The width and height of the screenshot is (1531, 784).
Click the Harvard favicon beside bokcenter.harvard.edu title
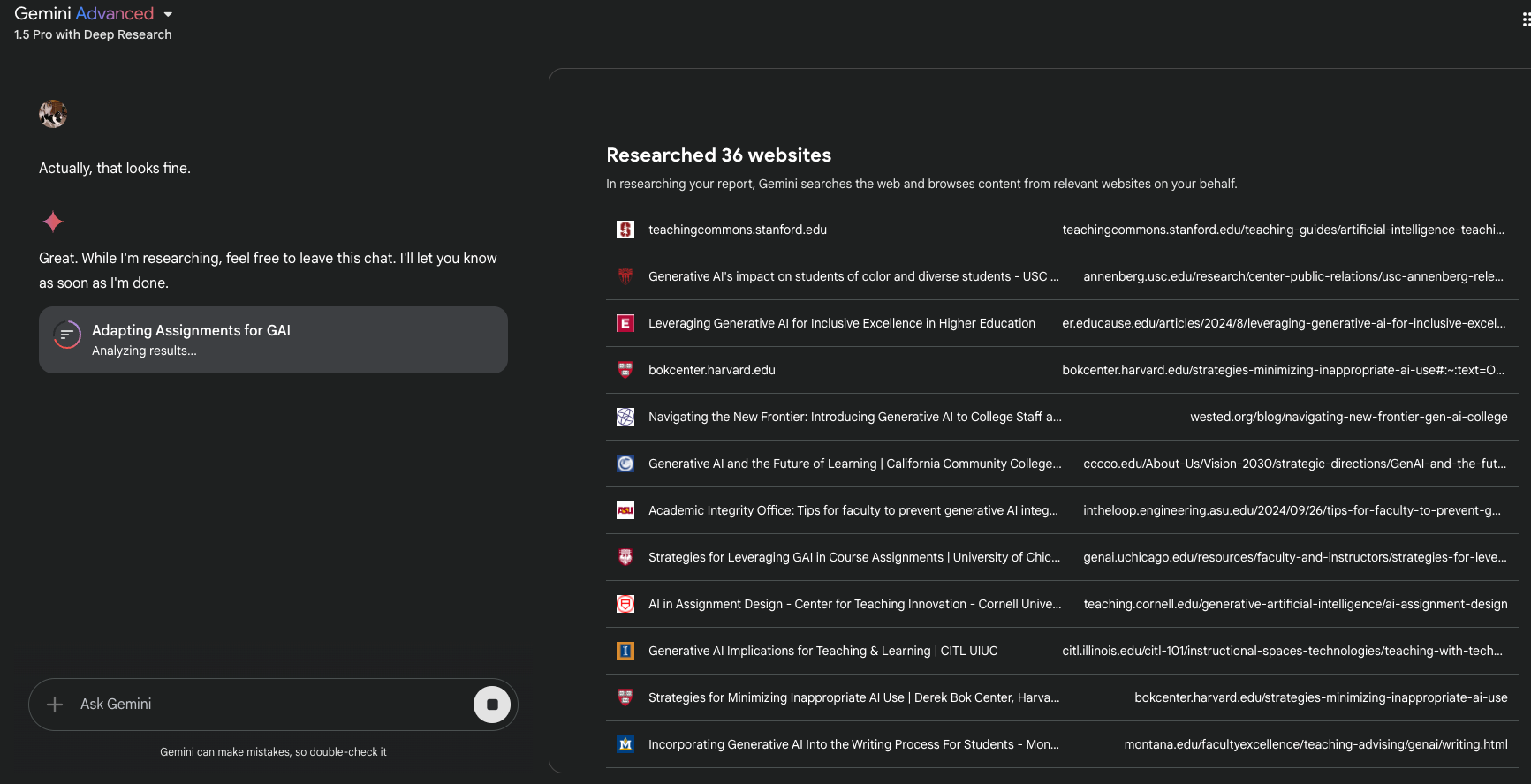click(x=625, y=370)
